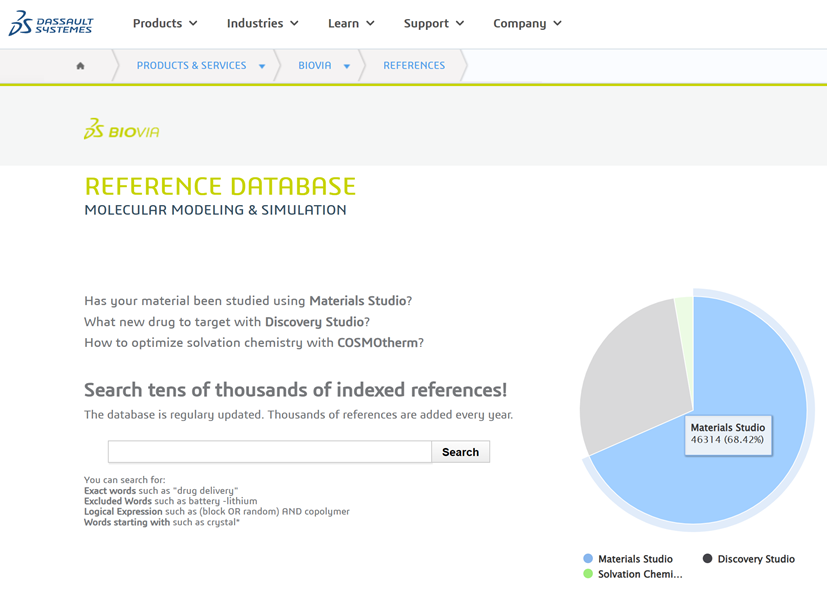Focus the reference search text field
The height and width of the screenshot is (595, 827).
pyautogui.click(x=270, y=452)
